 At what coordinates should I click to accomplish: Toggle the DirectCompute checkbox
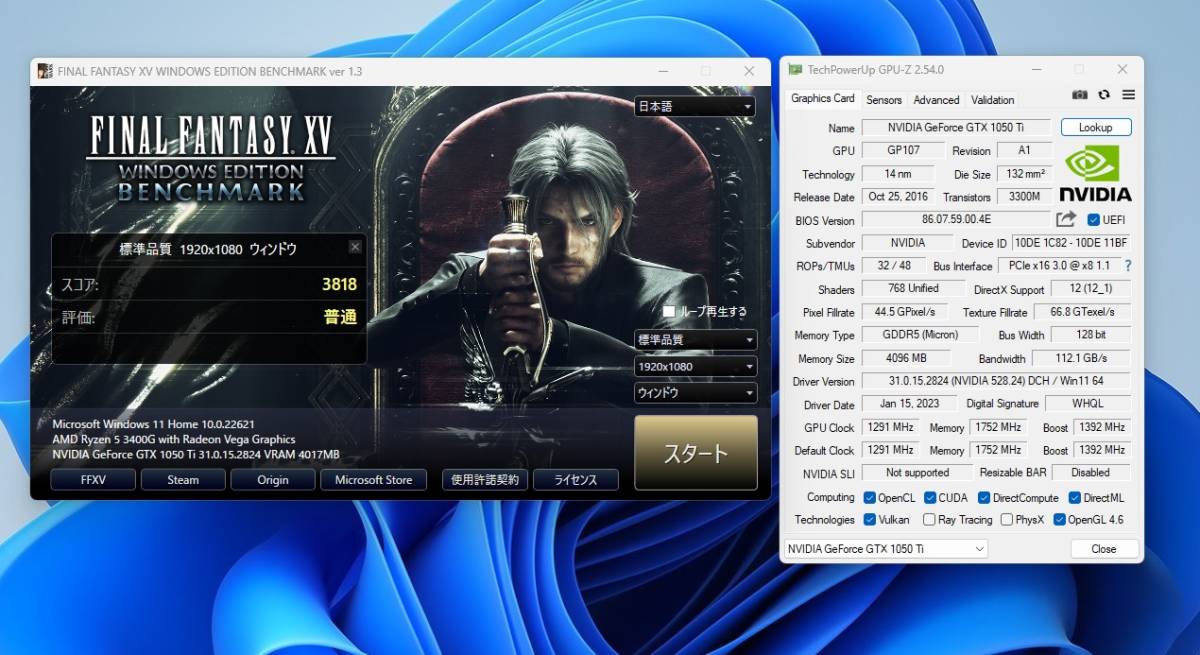click(x=984, y=497)
